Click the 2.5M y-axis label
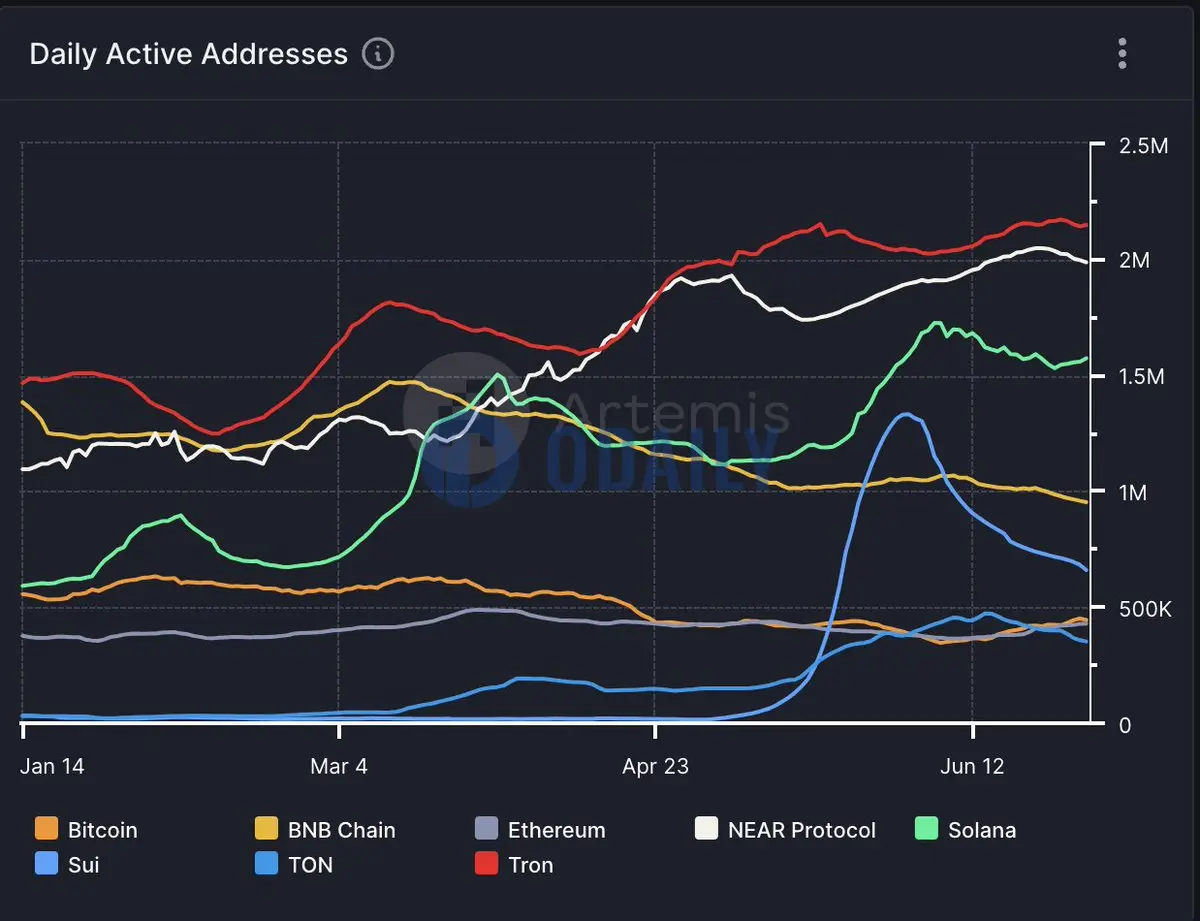 (1144, 146)
